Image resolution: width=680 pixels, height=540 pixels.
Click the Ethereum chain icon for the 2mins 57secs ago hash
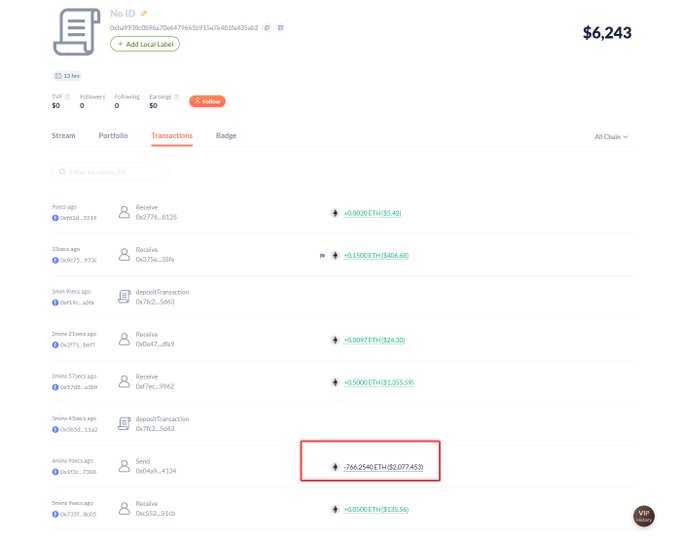[x=55, y=387]
